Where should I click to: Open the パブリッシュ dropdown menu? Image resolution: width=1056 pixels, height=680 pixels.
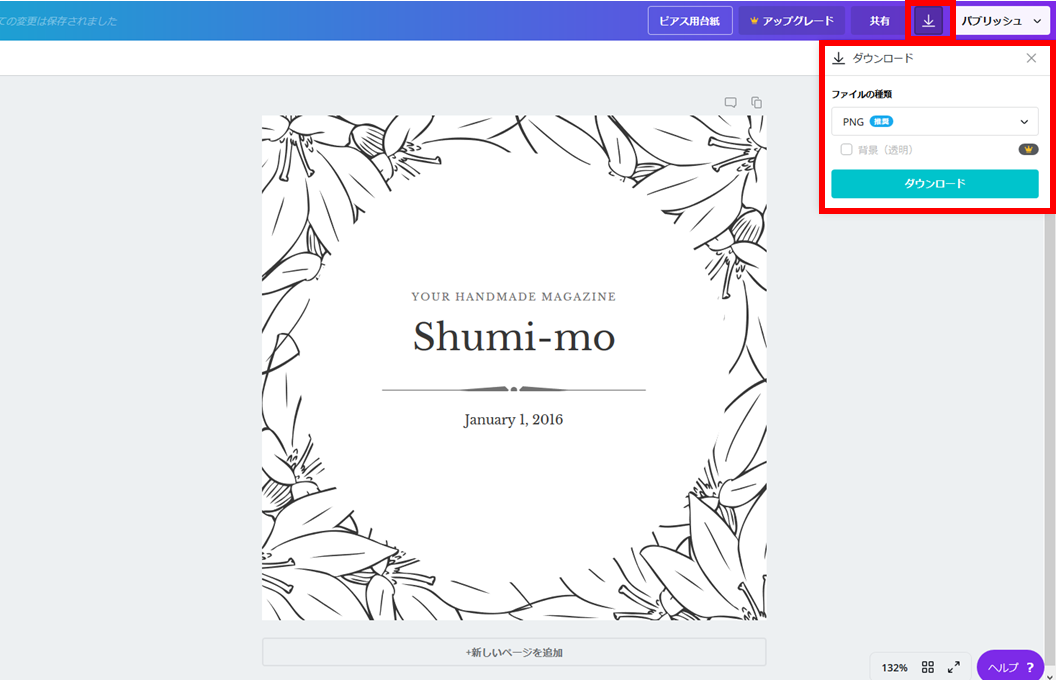point(1001,21)
